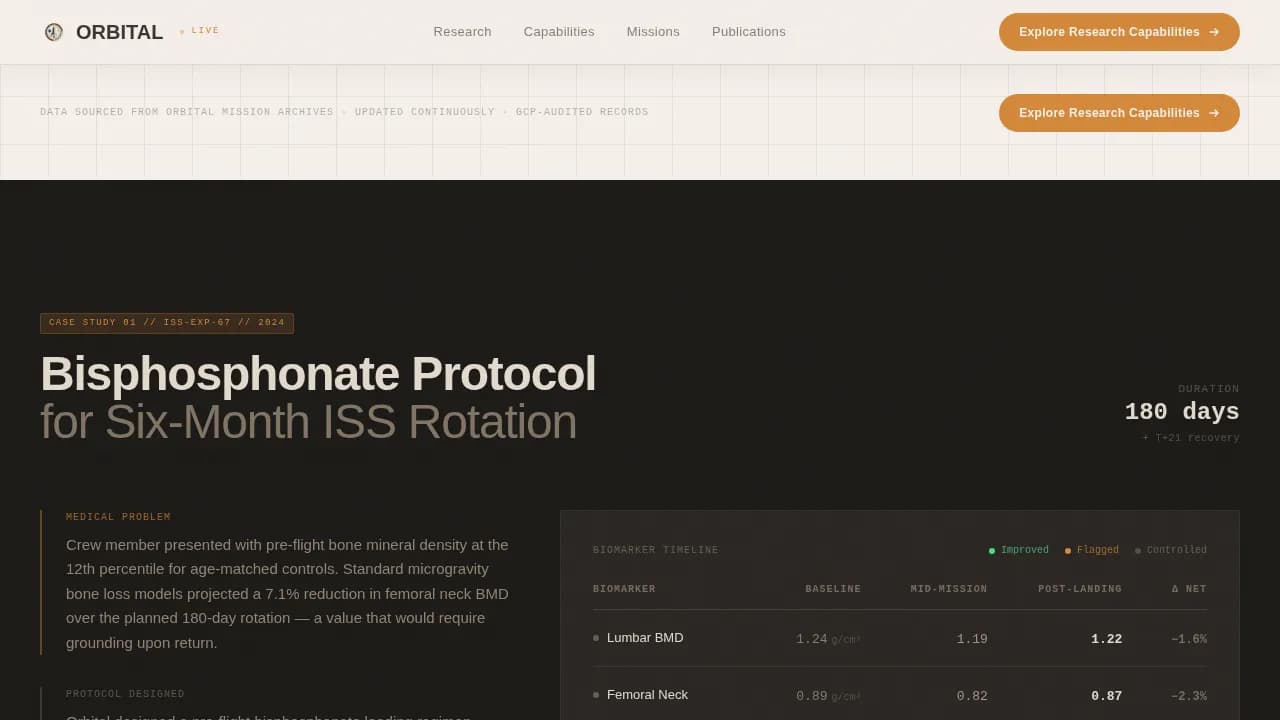Click the Mid-Mission column header
This screenshot has height=720, width=1280.
coord(949,589)
